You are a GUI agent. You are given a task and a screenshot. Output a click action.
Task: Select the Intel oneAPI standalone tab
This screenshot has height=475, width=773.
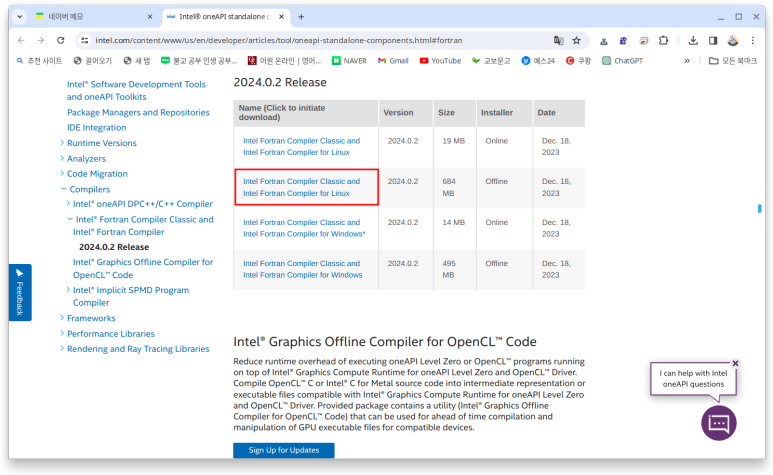[x=226, y=17]
